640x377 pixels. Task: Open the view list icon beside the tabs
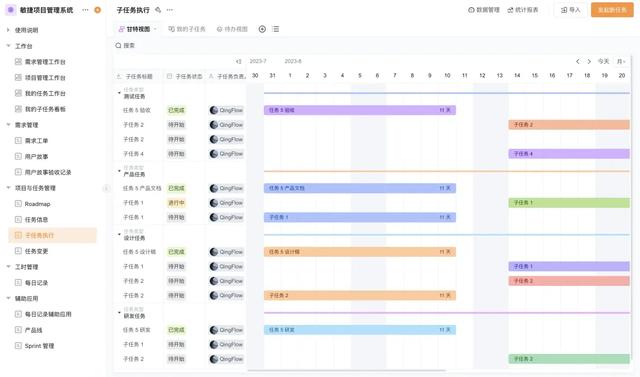(x=276, y=29)
